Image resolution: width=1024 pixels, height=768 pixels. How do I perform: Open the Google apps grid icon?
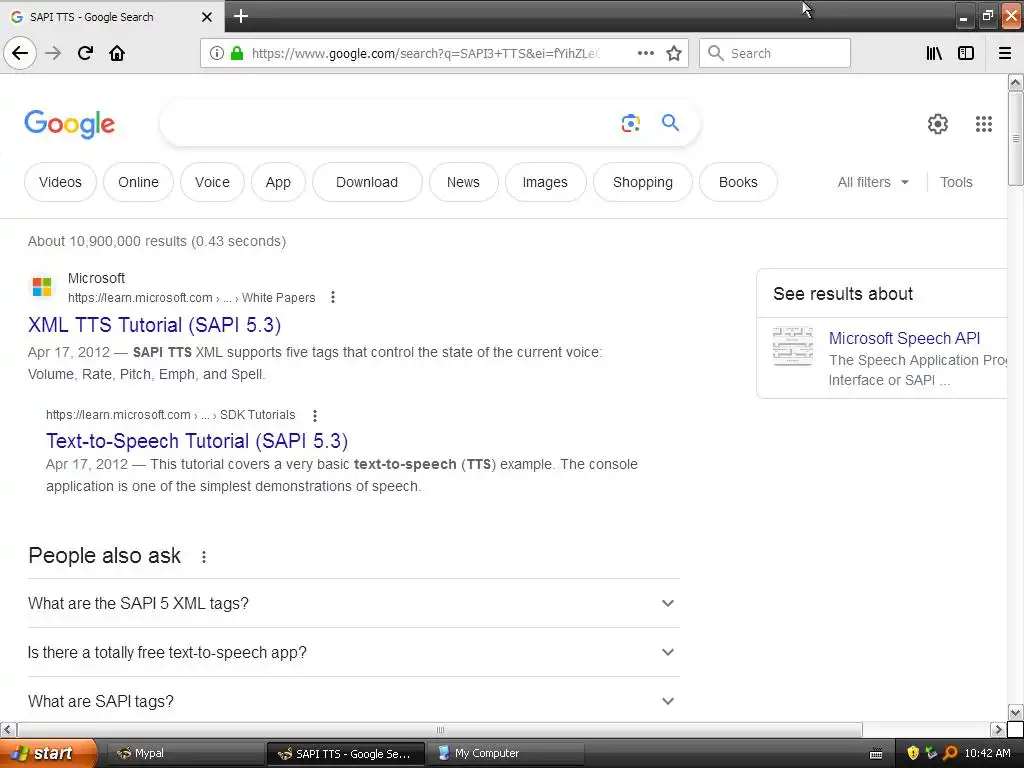tap(984, 123)
